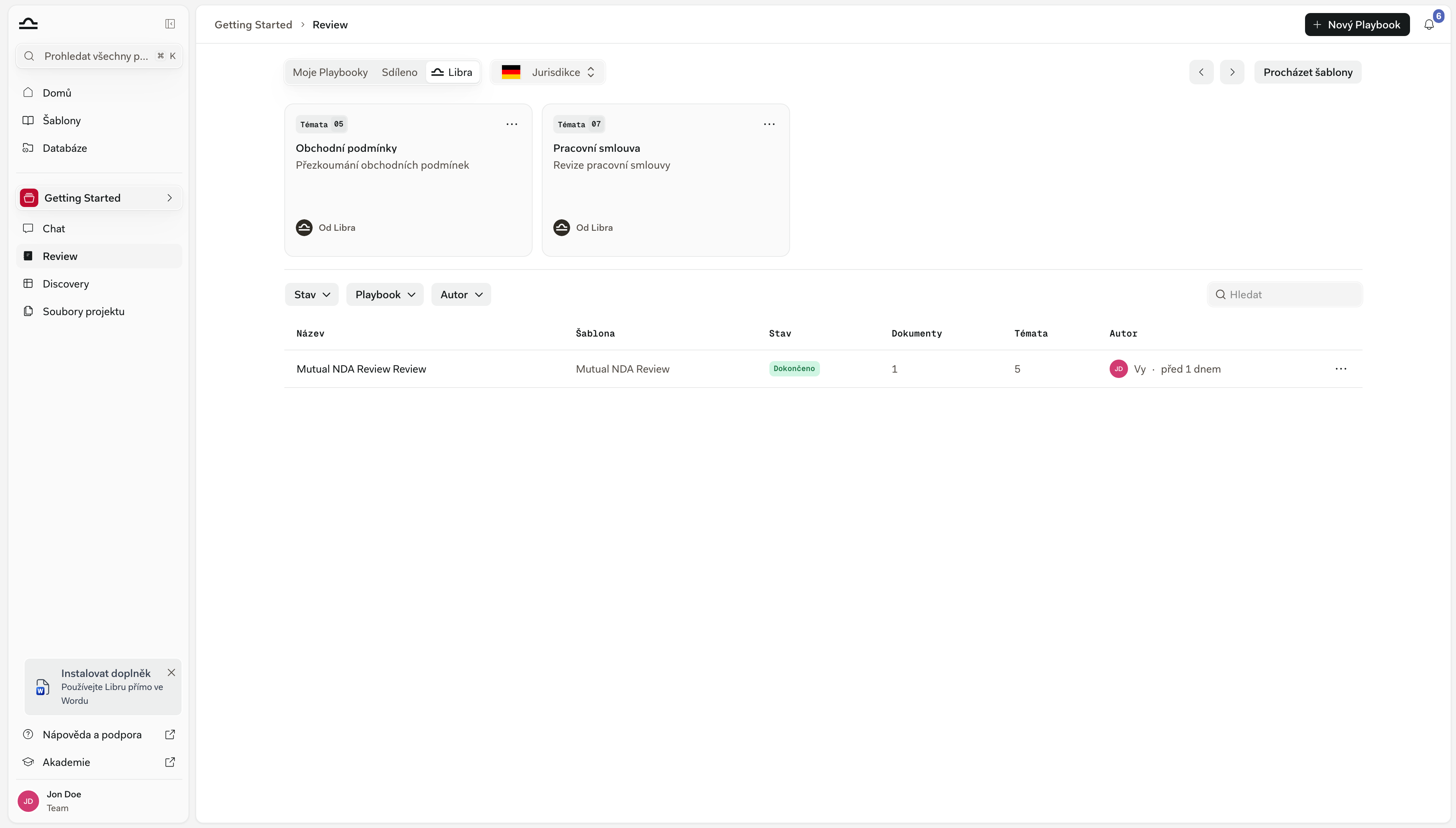Expand the Stav filter dropdown
This screenshot has width=1456, height=828.
[x=312, y=294]
